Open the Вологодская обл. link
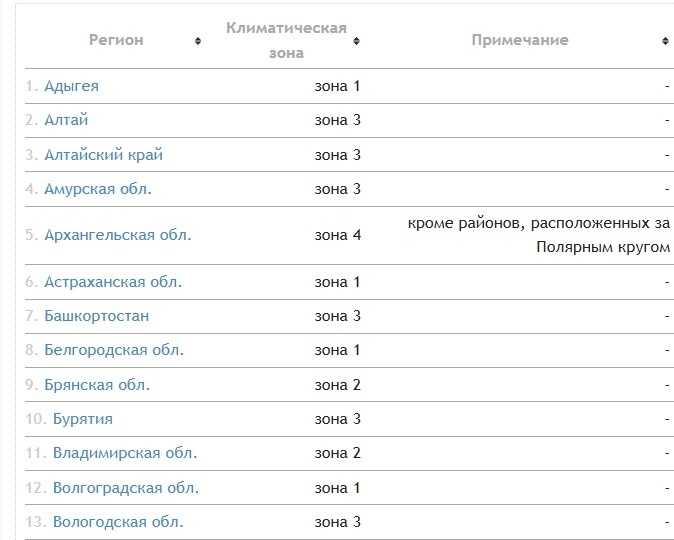The image size is (674, 540). 118,522
